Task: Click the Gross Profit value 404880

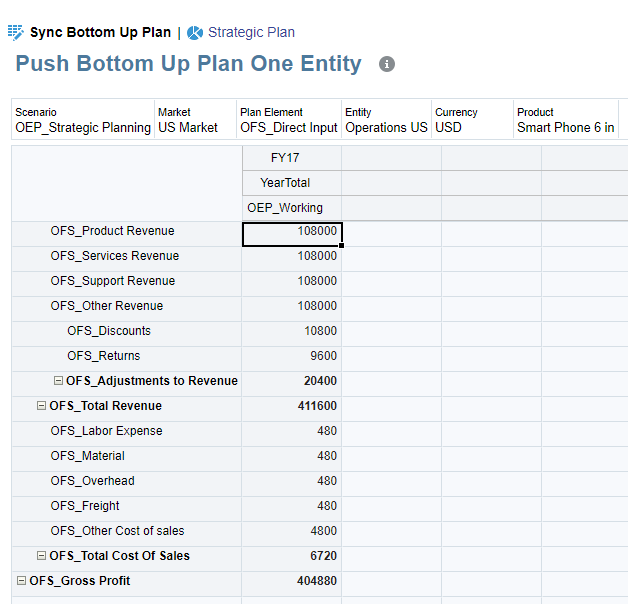Action: (x=292, y=584)
